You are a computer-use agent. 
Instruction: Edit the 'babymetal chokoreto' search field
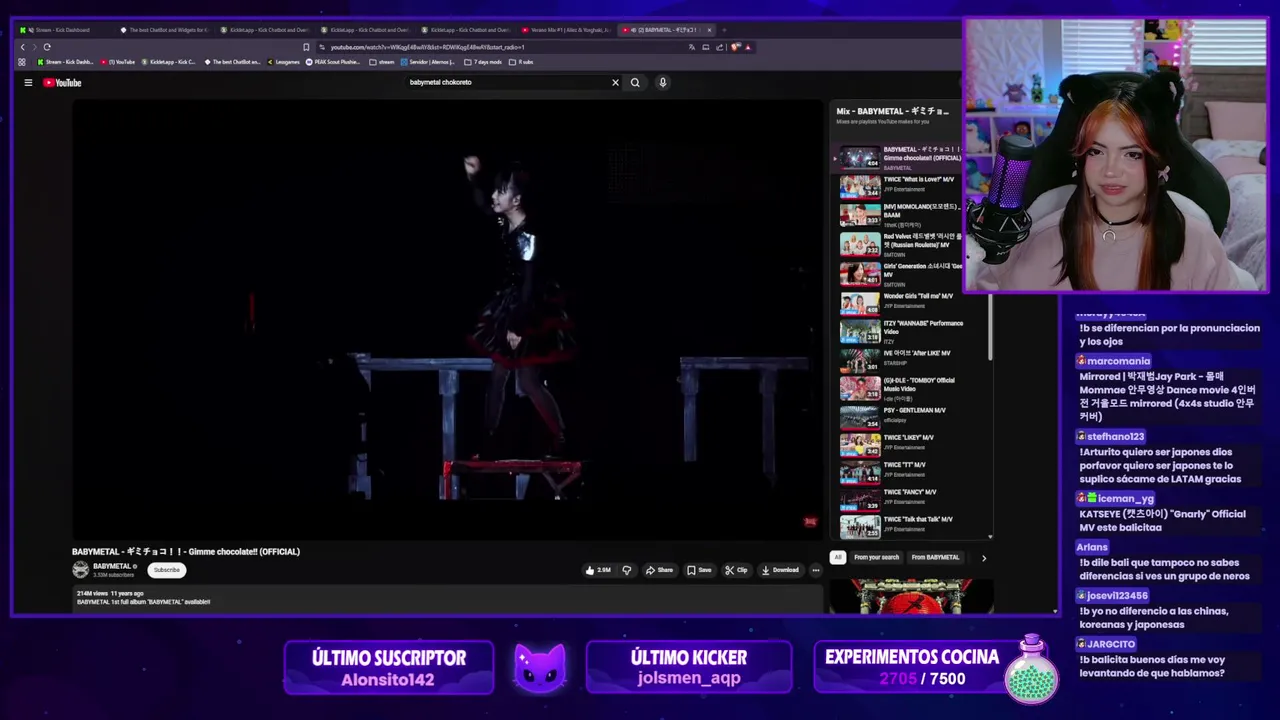tap(505, 83)
